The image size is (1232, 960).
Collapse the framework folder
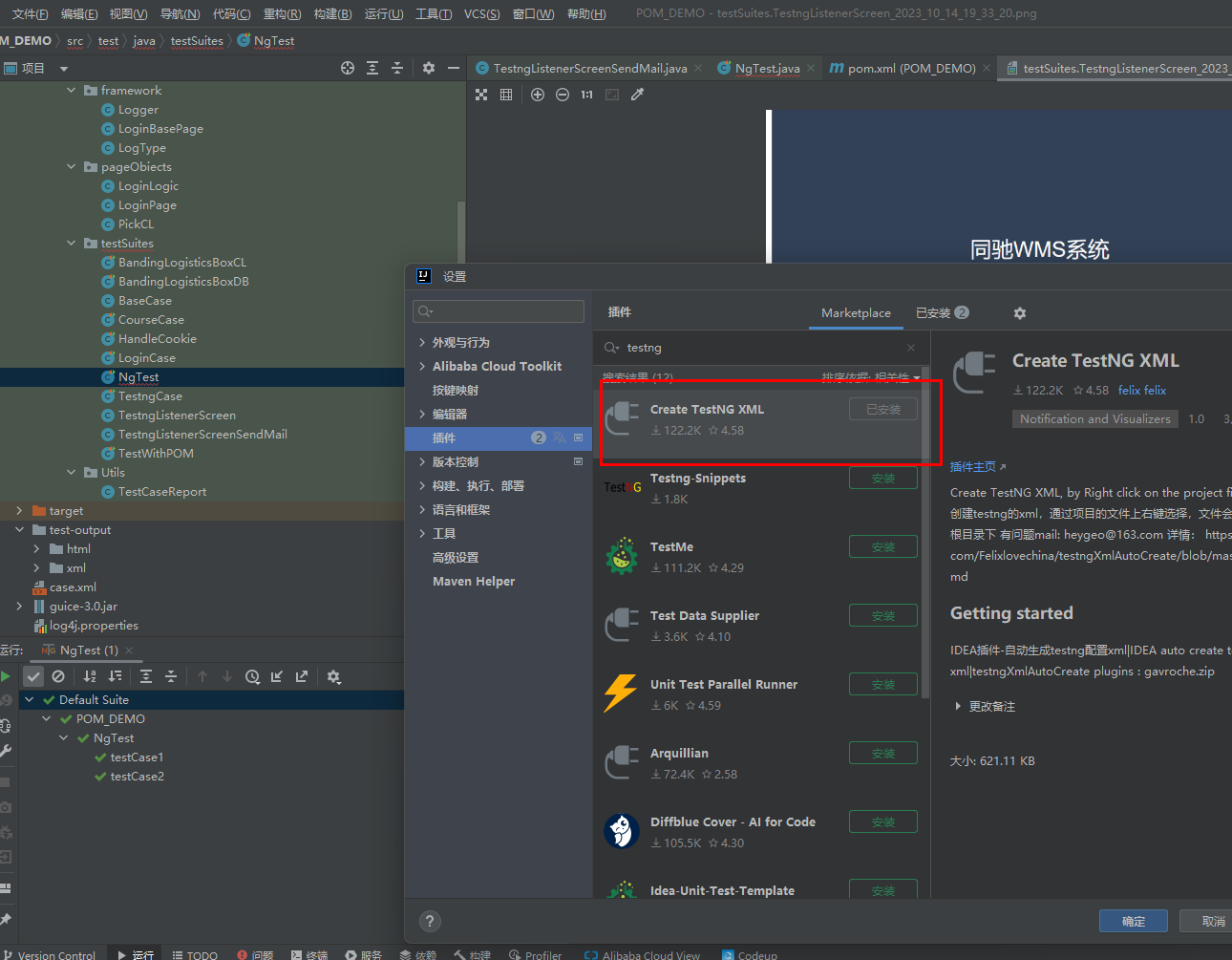coord(71,90)
